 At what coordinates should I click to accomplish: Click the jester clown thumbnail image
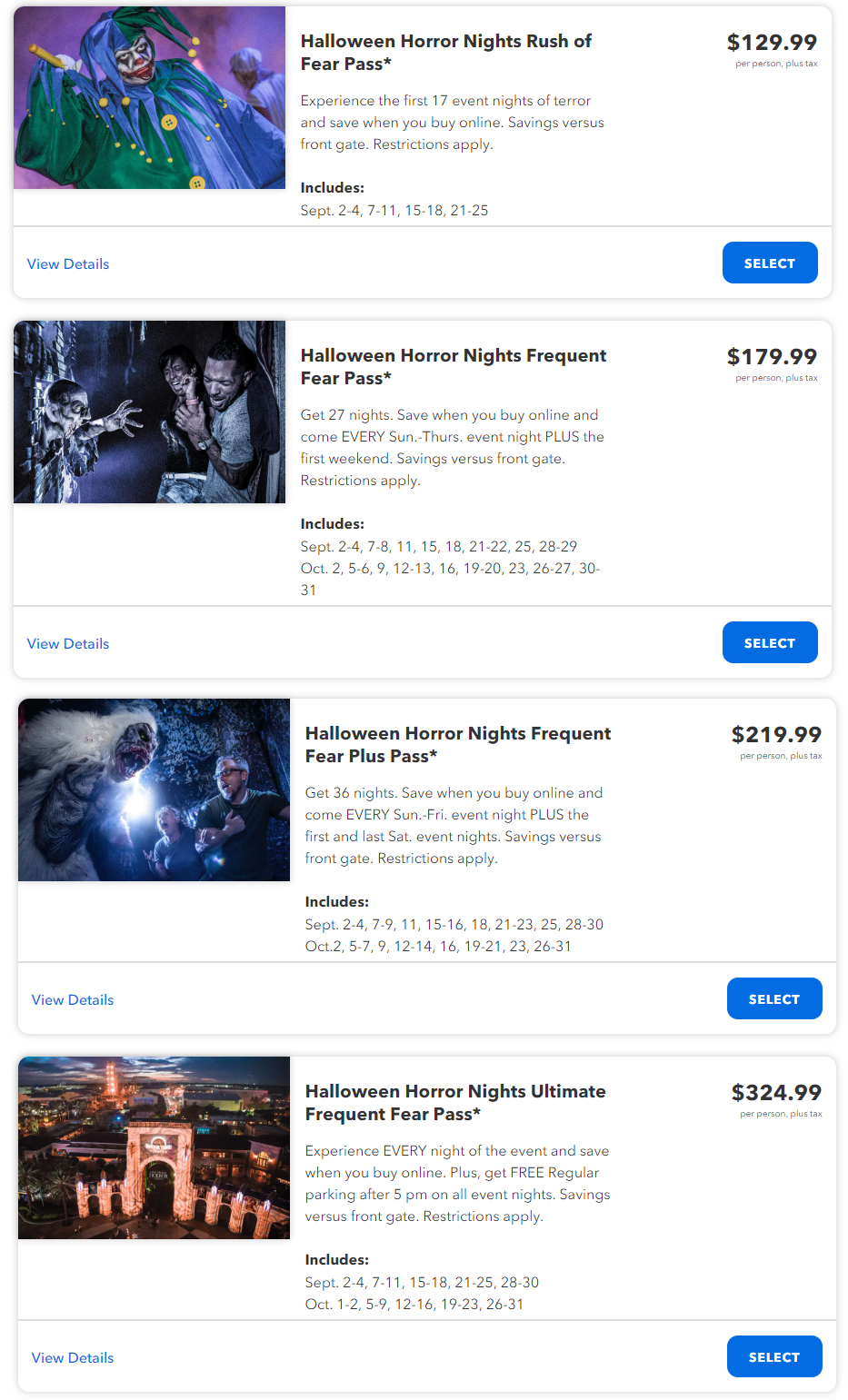click(149, 97)
